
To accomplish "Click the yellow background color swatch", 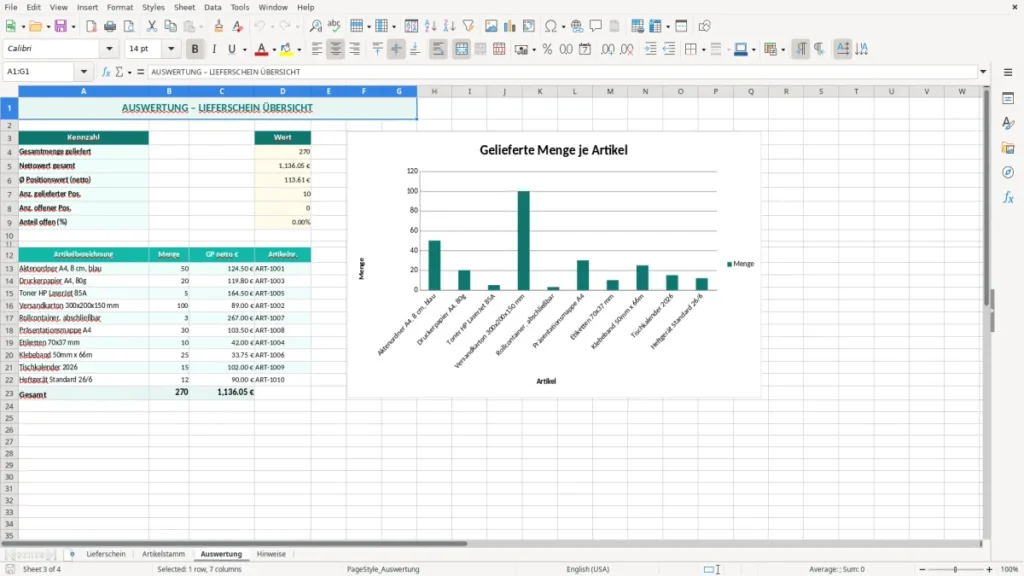I will coord(286,49).
